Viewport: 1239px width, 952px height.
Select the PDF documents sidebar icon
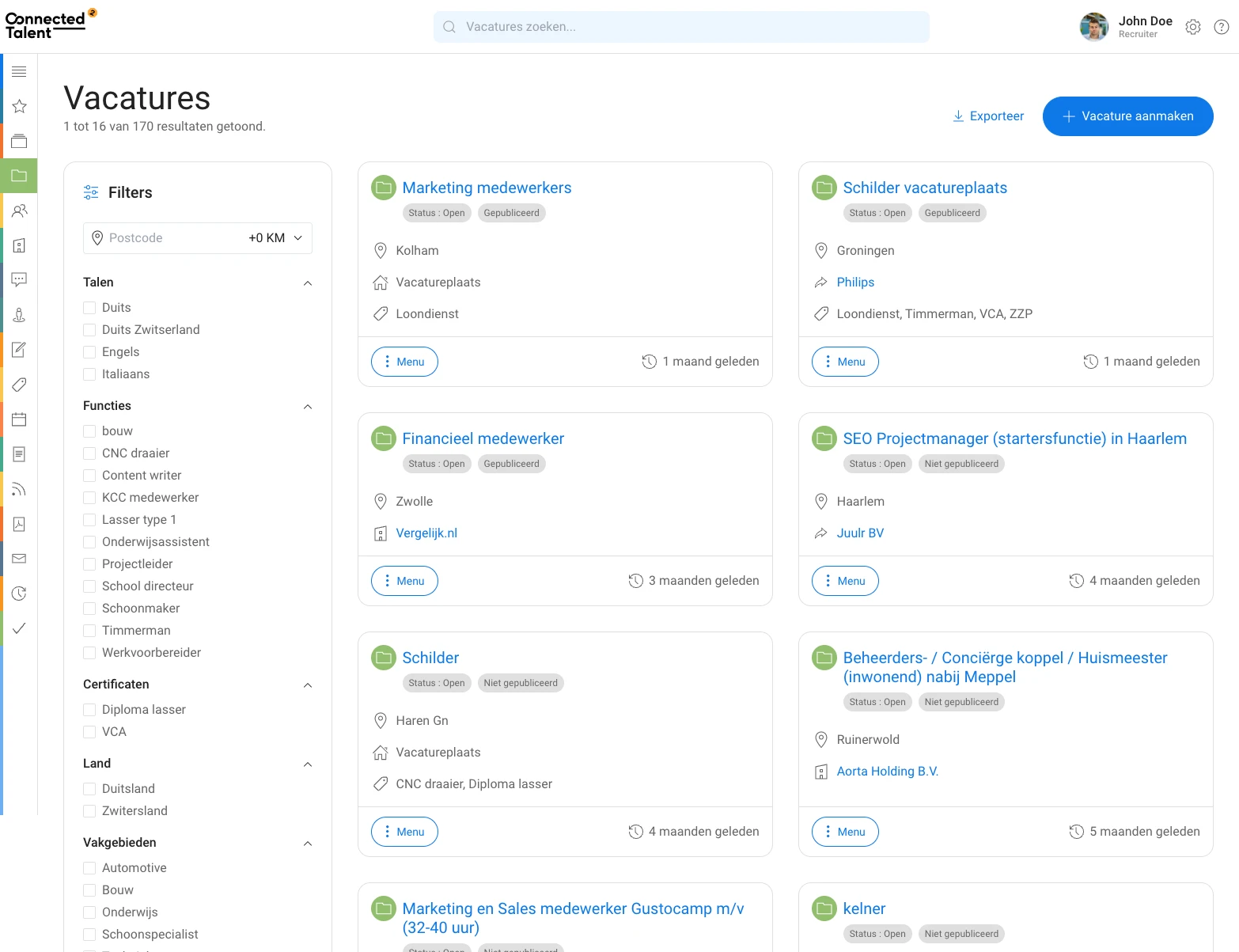19,524
